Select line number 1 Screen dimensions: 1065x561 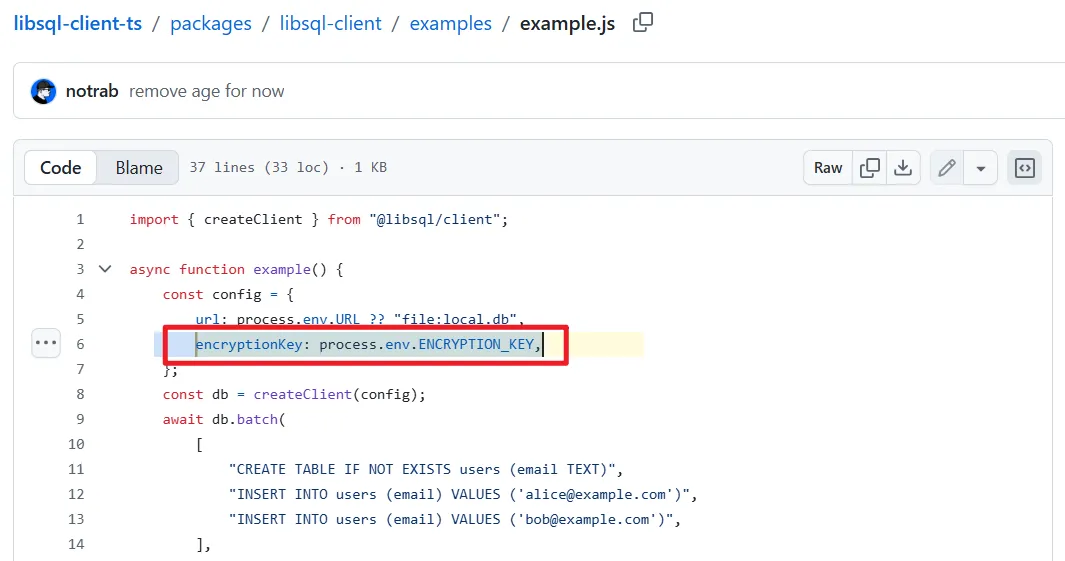[x=80, y=219]
